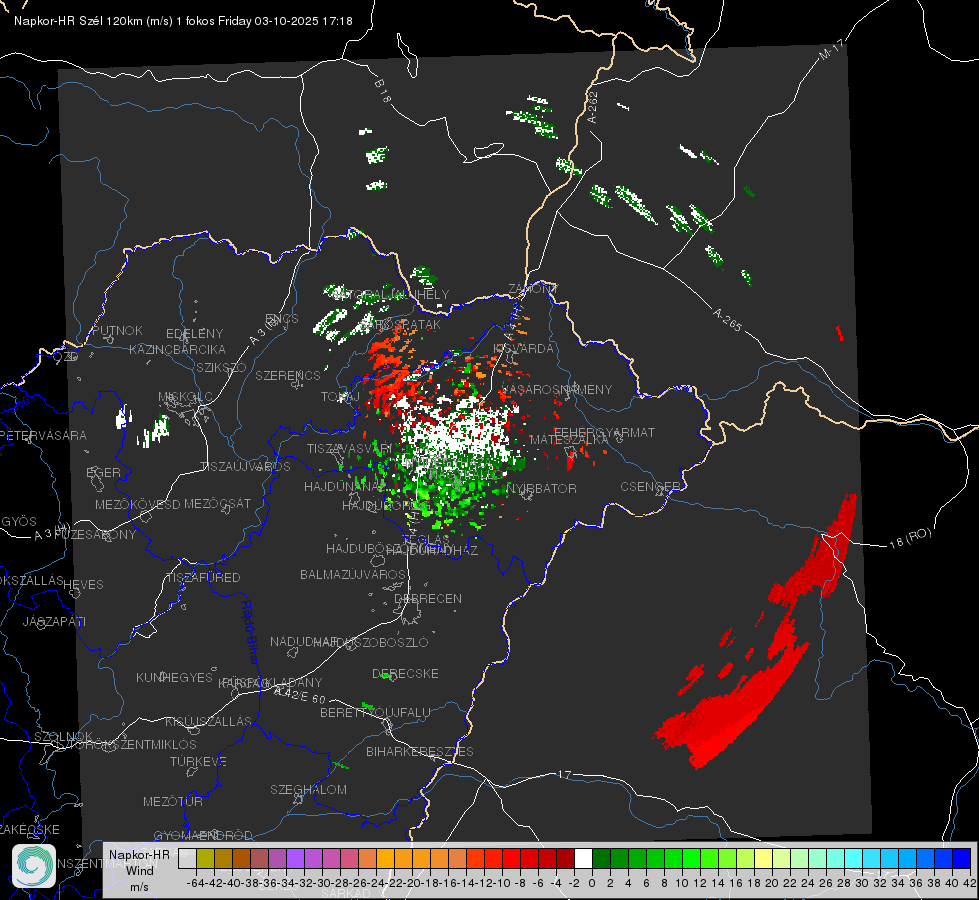Image resolution: width=979 pixels, height=900 pixels.
Task: Select the MEZŐTÚR town label
Action: [x=173, y=801]
